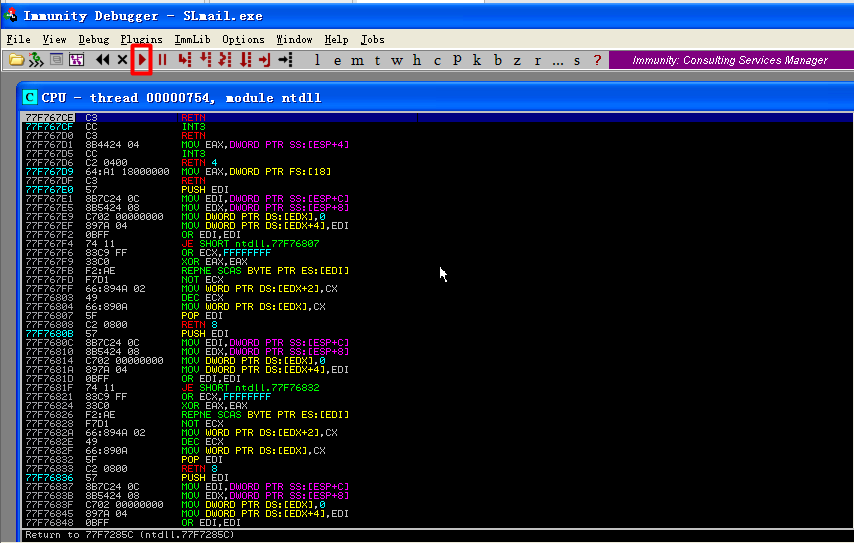Select address 77F7680B row

tap(437, 333)
